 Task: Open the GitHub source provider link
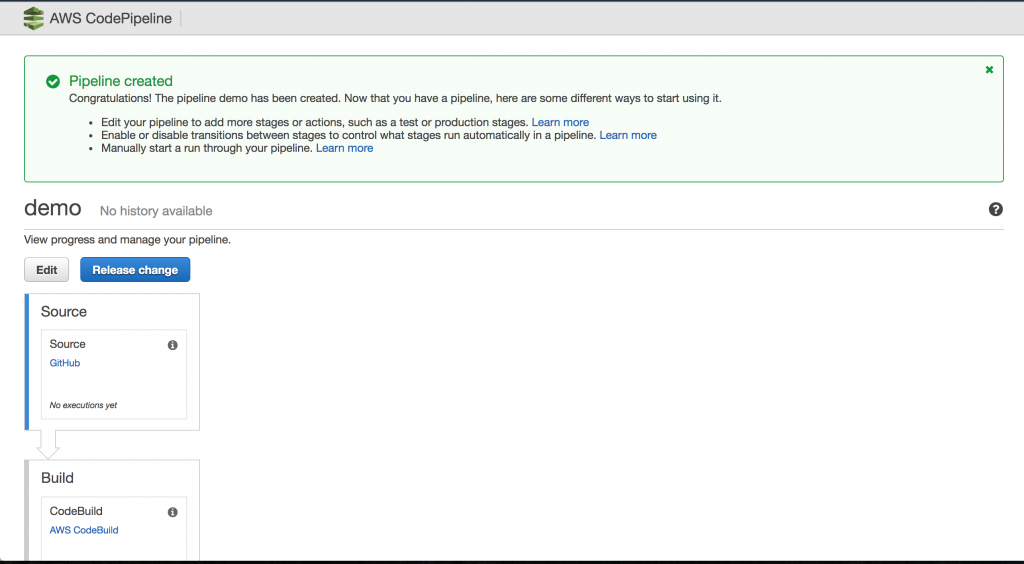65,363
